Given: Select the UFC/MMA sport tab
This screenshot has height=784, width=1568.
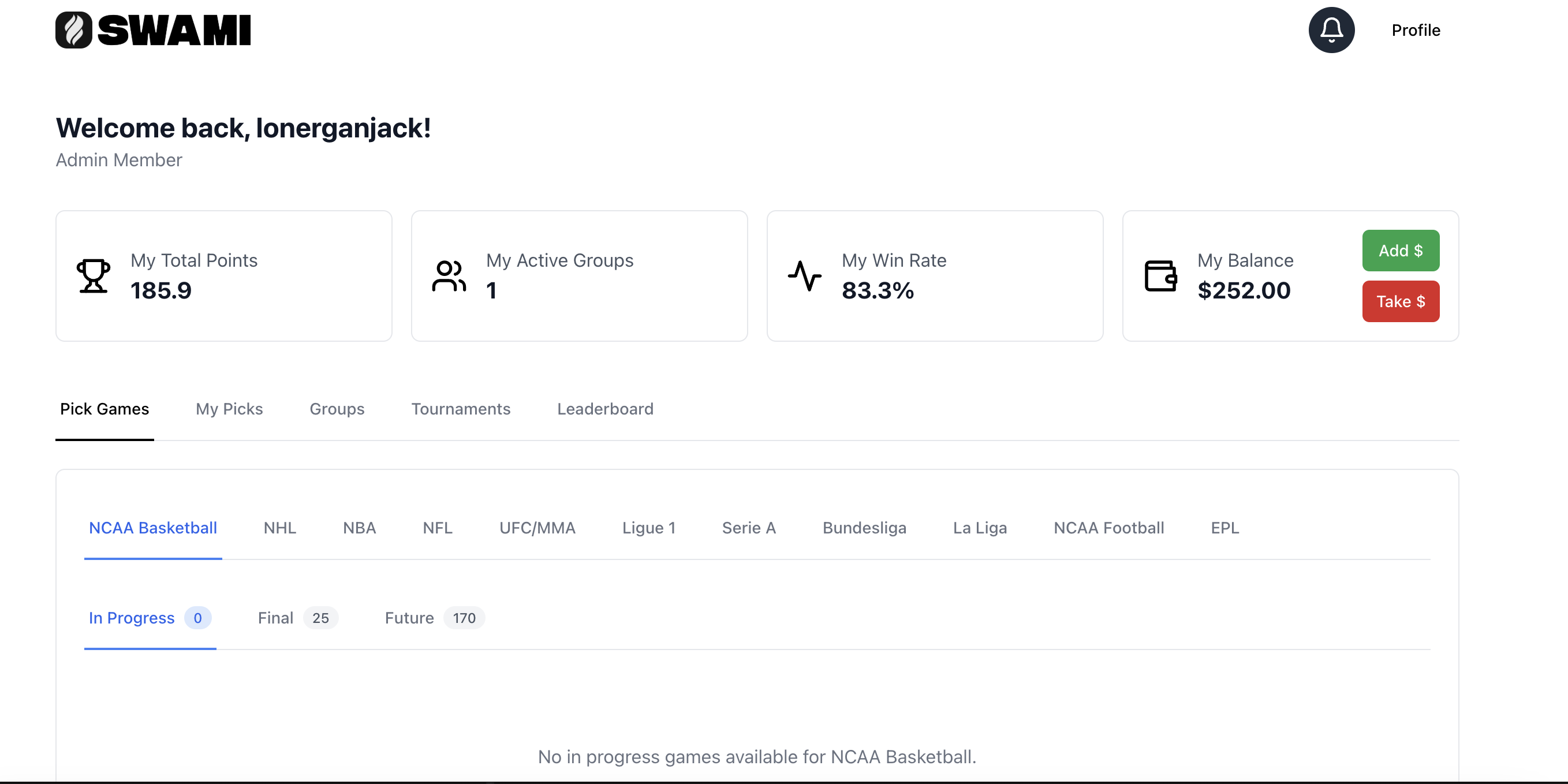Looking at the screenshot, I should [537, 528].
